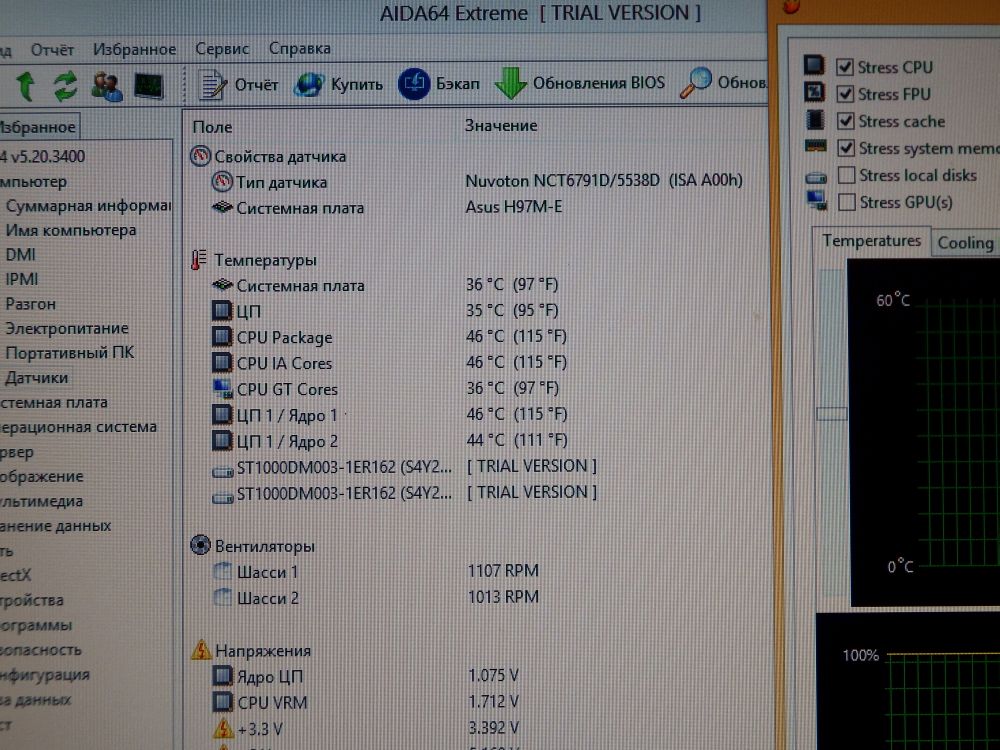Select Электропитание tree item

coord(67,328)
